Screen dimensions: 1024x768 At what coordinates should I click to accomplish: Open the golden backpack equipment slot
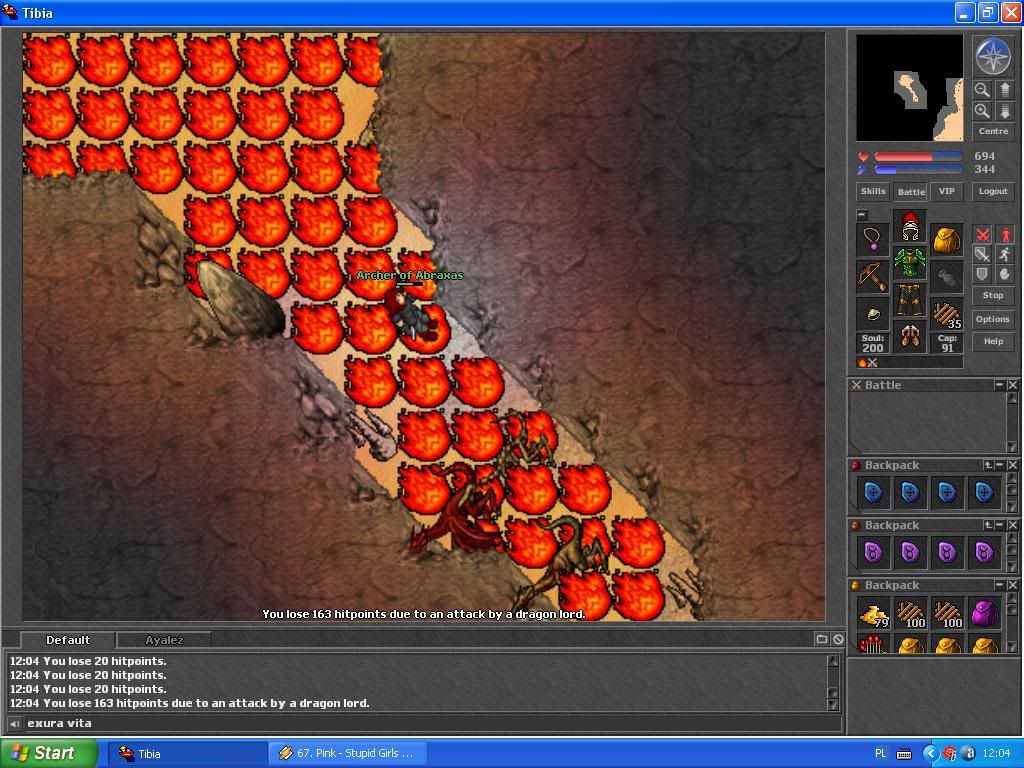946,240
